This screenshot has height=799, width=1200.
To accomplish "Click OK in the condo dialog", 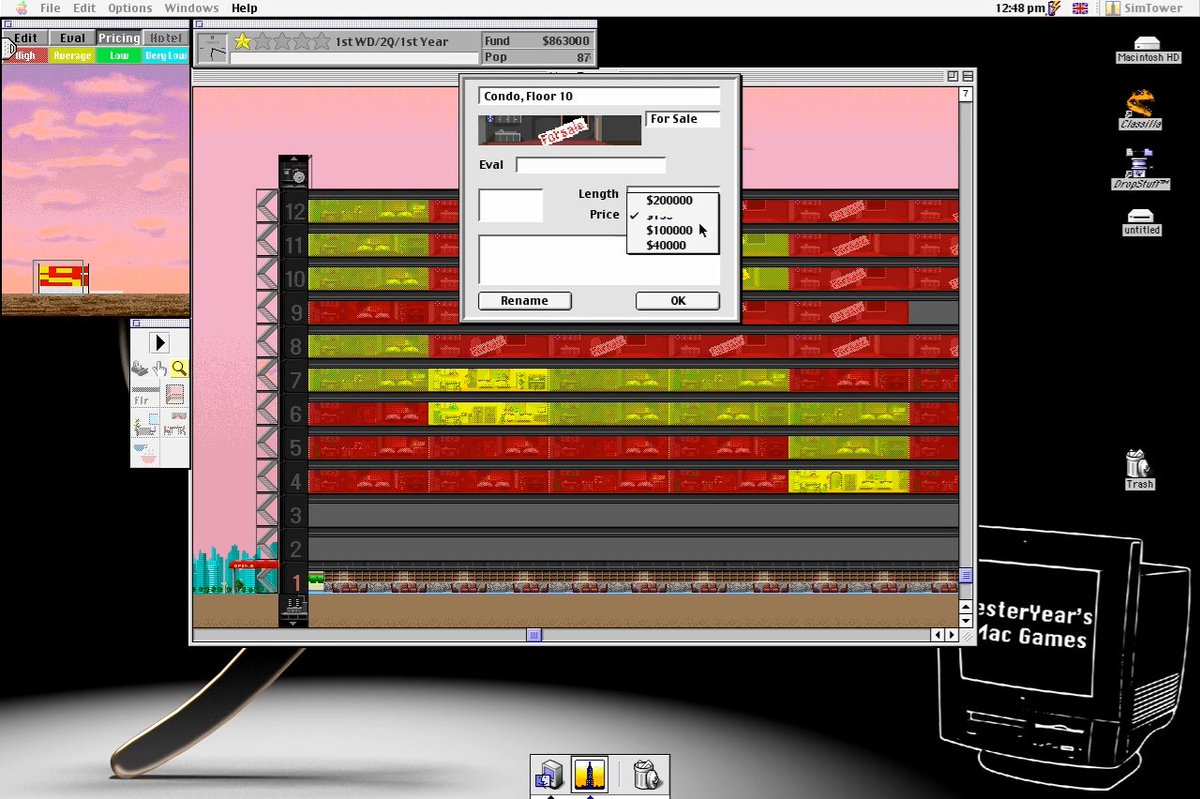I will coord(677,300).
